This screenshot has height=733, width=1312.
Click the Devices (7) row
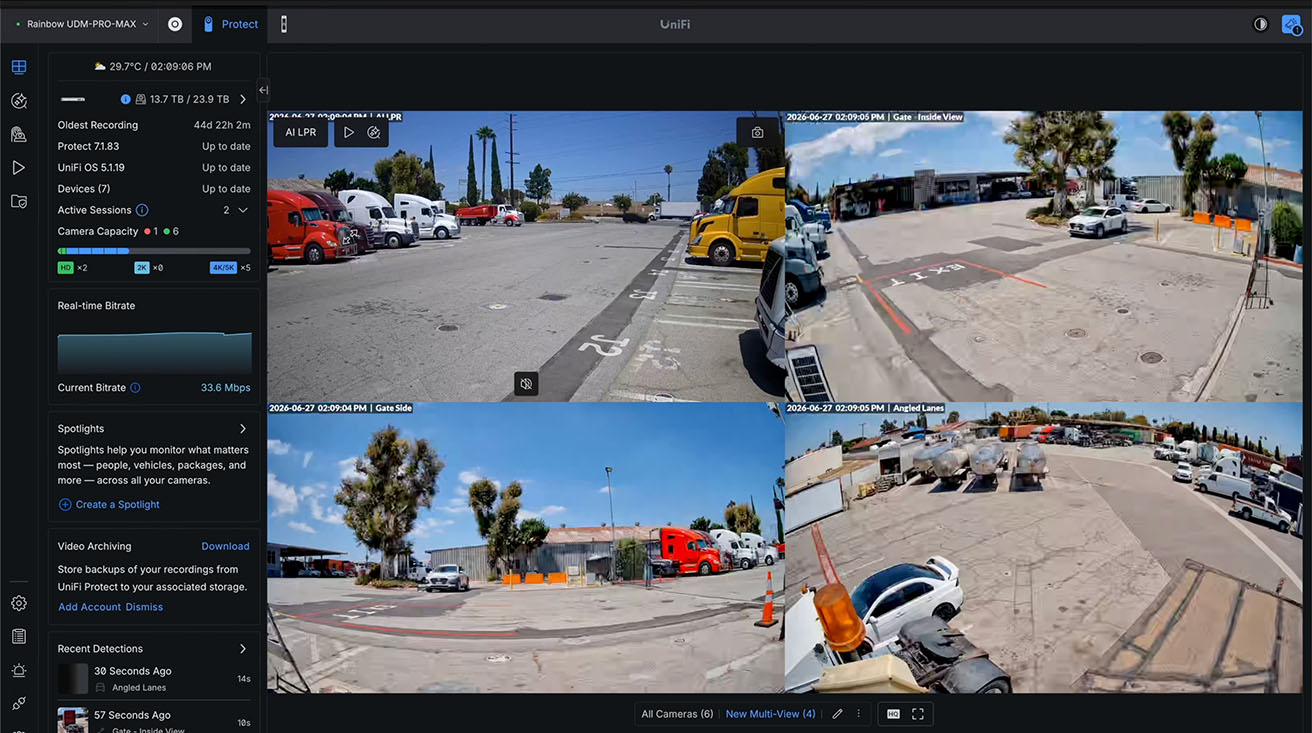pos(154,189)
